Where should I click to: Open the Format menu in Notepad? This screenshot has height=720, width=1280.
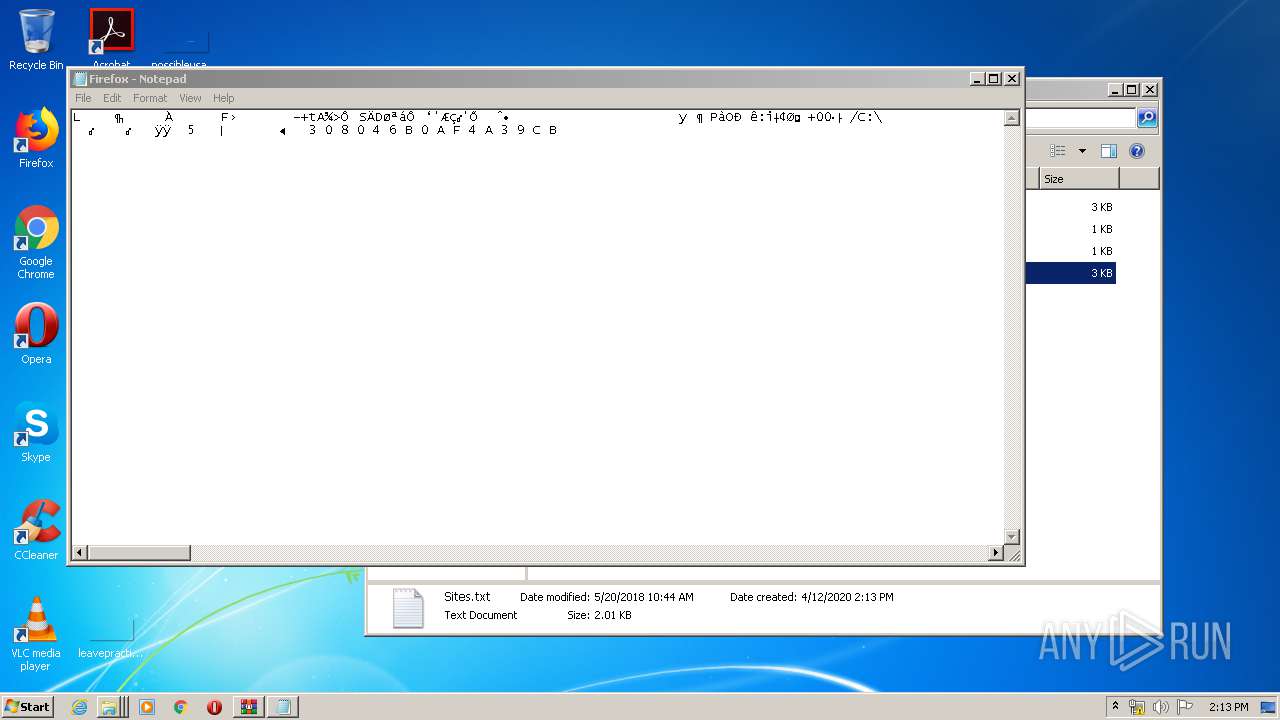(x=150, y=98)
